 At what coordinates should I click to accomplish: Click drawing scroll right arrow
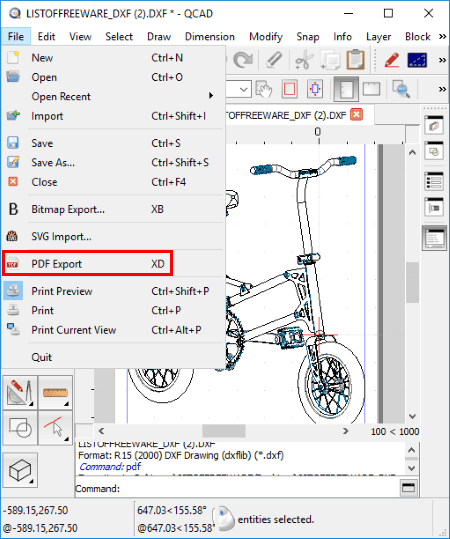(x=345, y=431)
